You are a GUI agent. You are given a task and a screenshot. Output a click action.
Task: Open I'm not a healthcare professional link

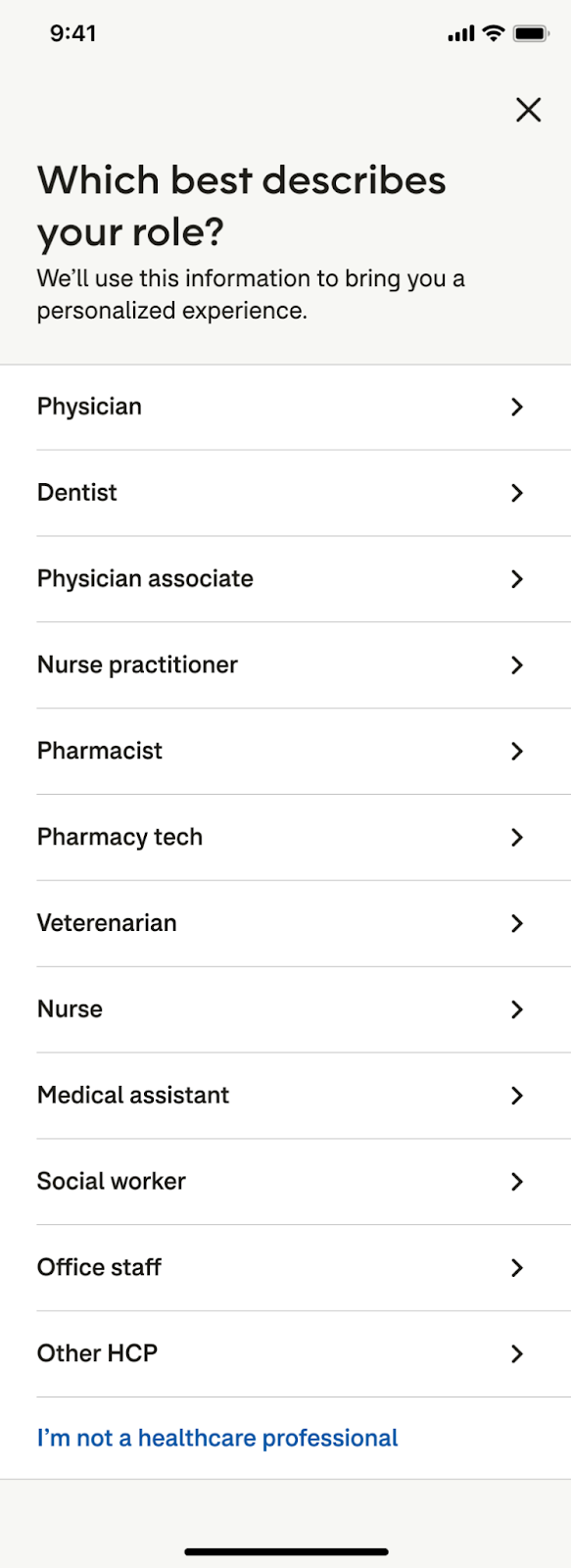click(x=217, y=1439)
